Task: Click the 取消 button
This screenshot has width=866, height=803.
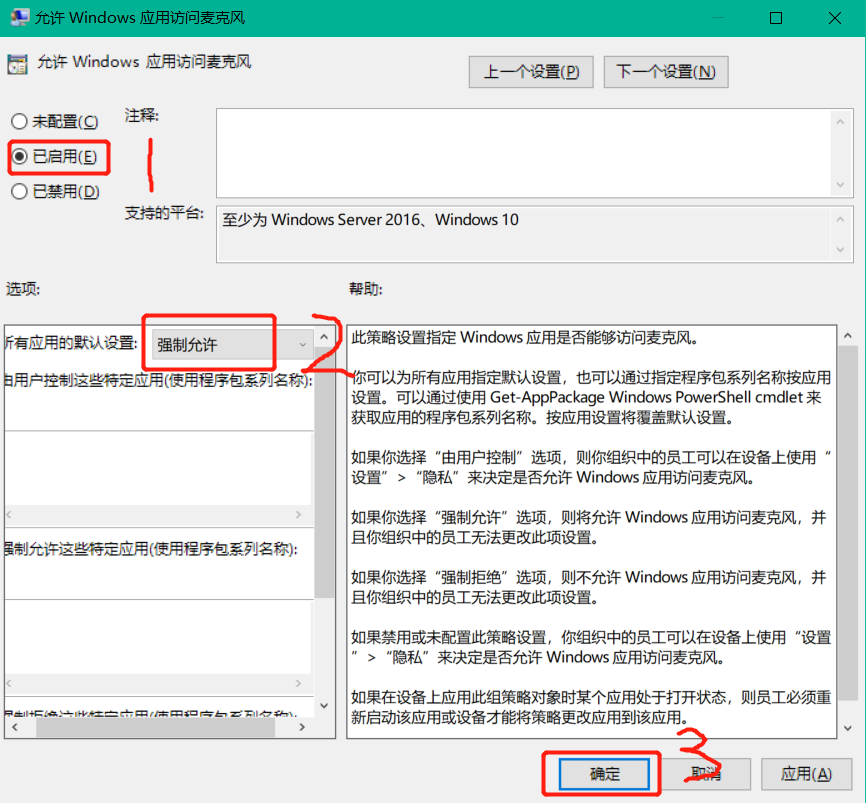Action: click(x=706, y=774)
